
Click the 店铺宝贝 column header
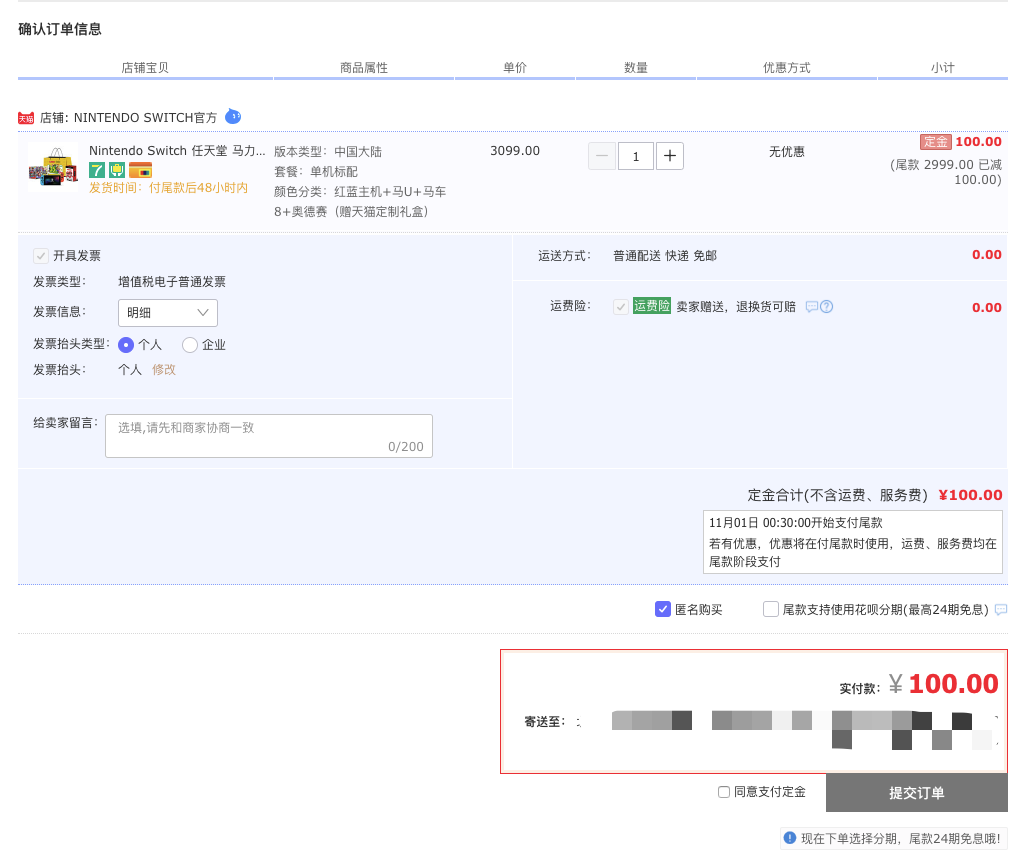(x=145, y=68)
